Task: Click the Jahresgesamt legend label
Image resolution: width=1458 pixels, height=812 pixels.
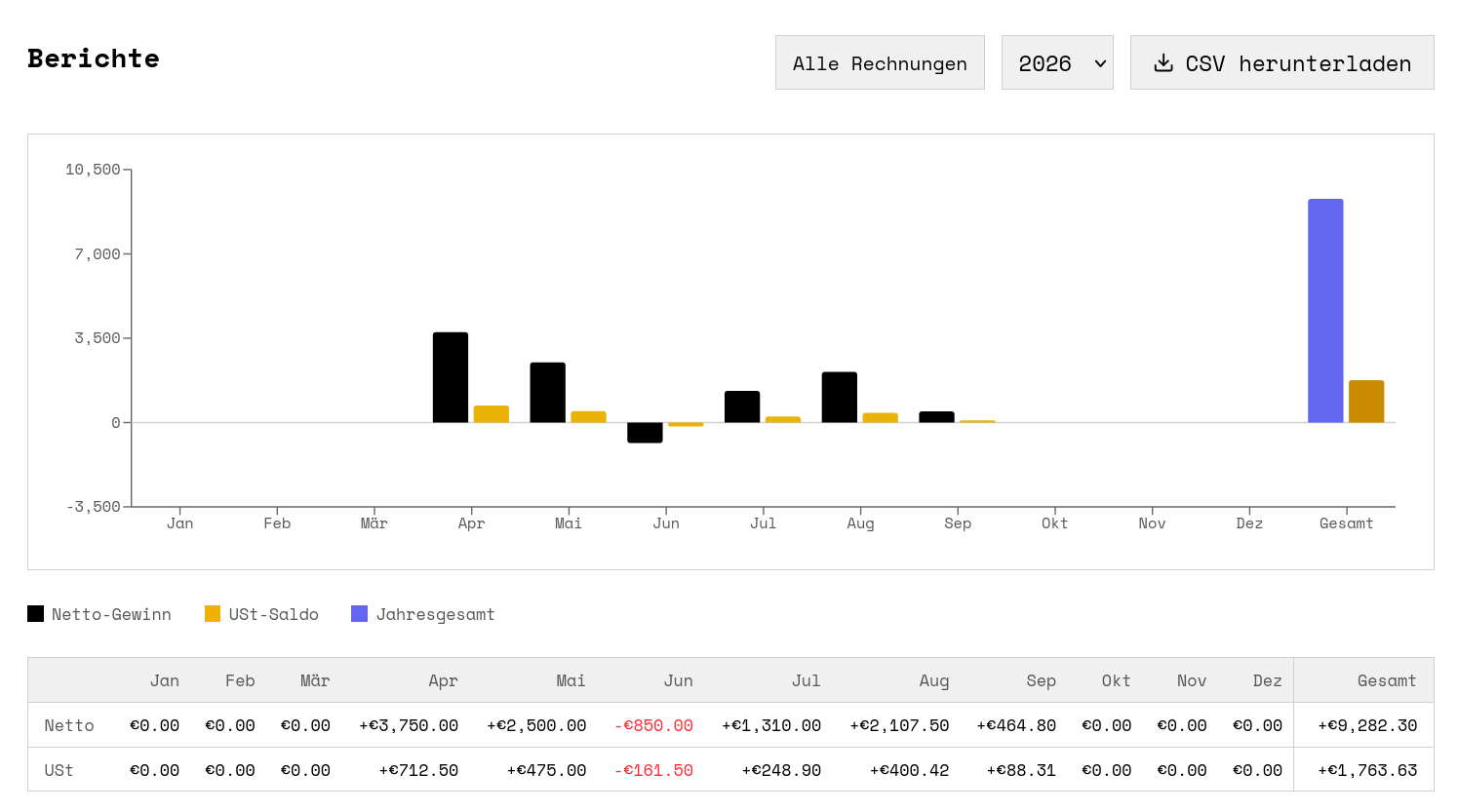Action: coord(436,614)
